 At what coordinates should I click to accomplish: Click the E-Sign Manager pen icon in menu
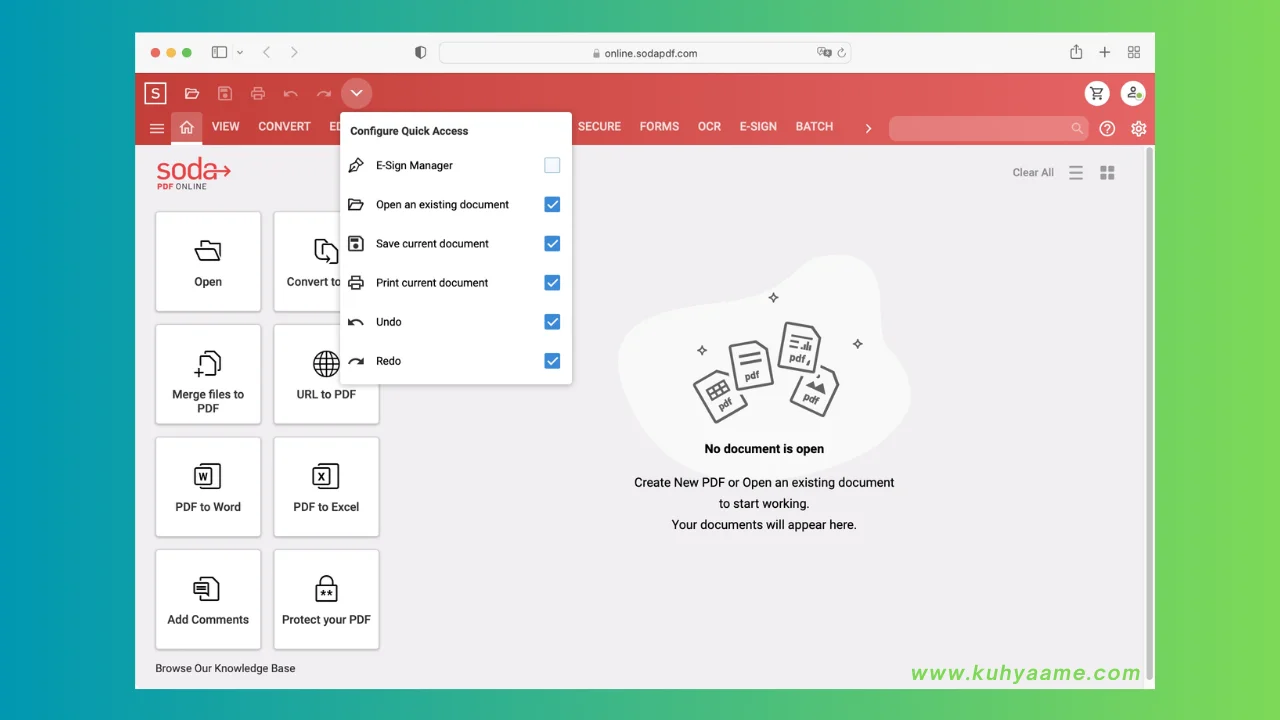(x=356, y=165)
